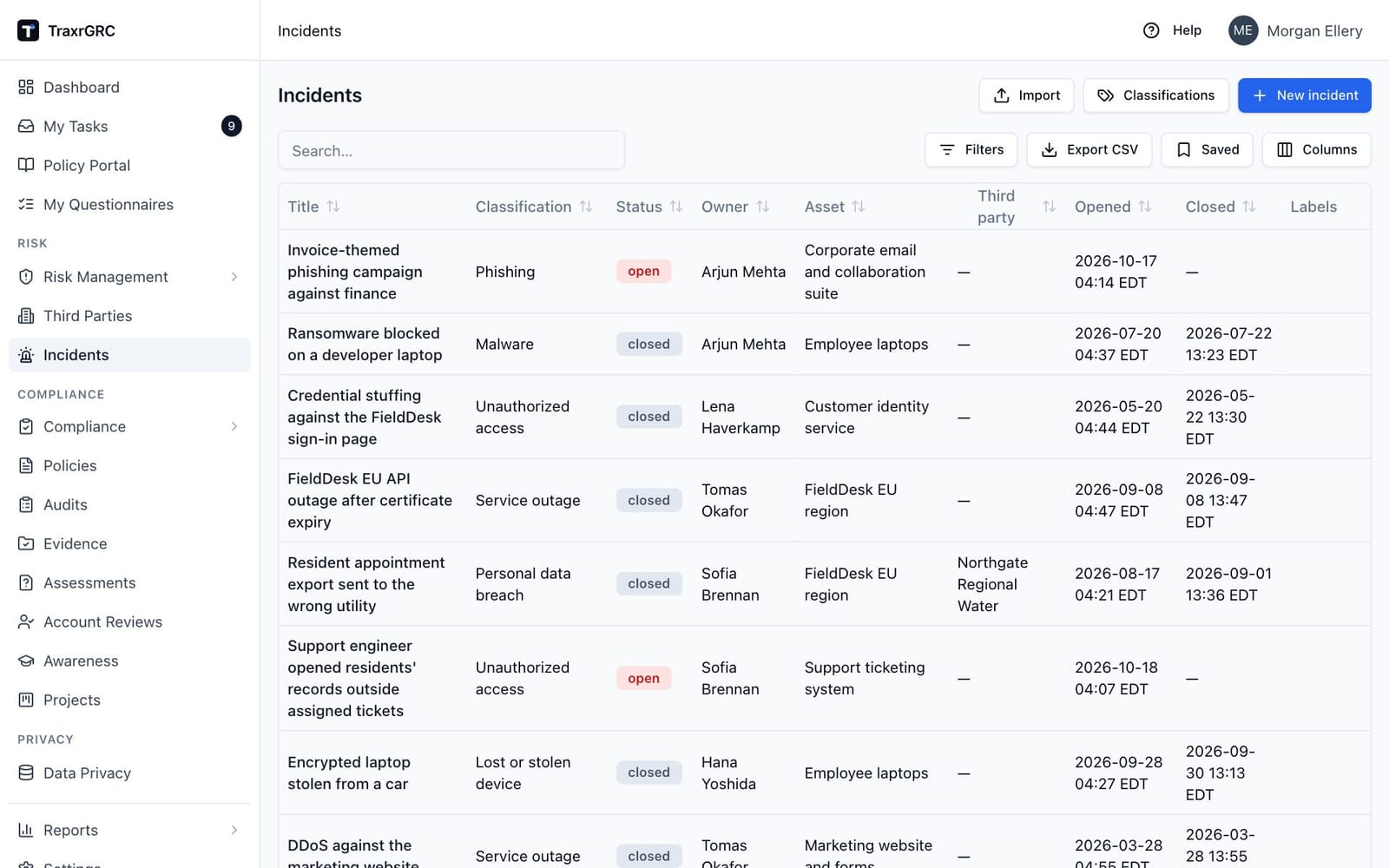Sort by Status column arrows
Screen dimensions: 1389x868
tap(676, 207)
